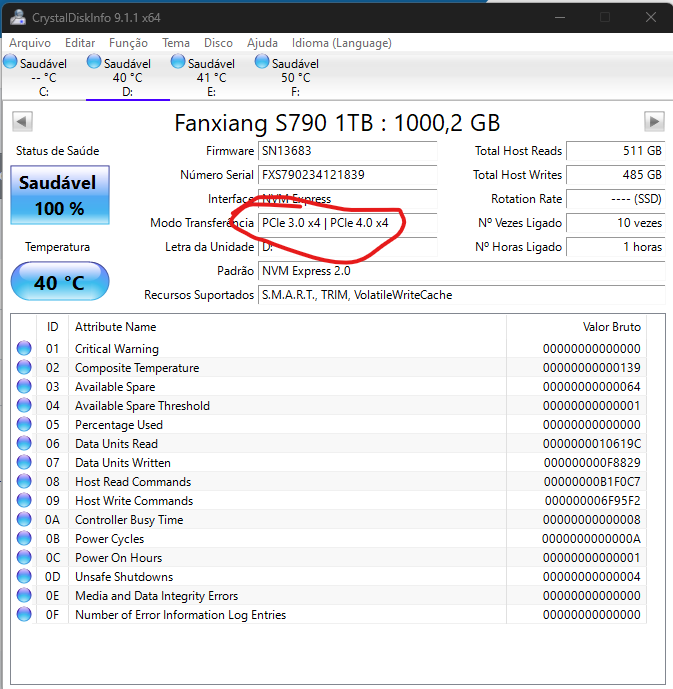Click the 40 °C temperature button

[60, 282]
